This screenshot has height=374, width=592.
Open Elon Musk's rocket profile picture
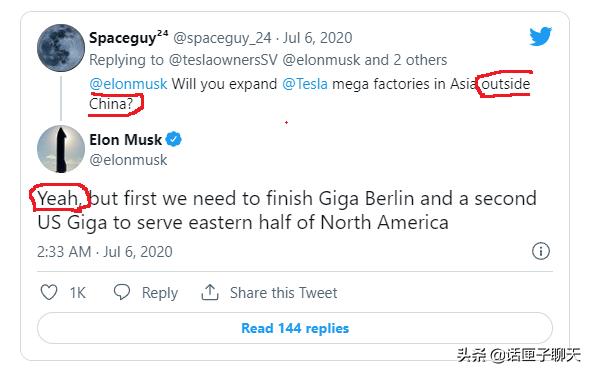[61, 149]
